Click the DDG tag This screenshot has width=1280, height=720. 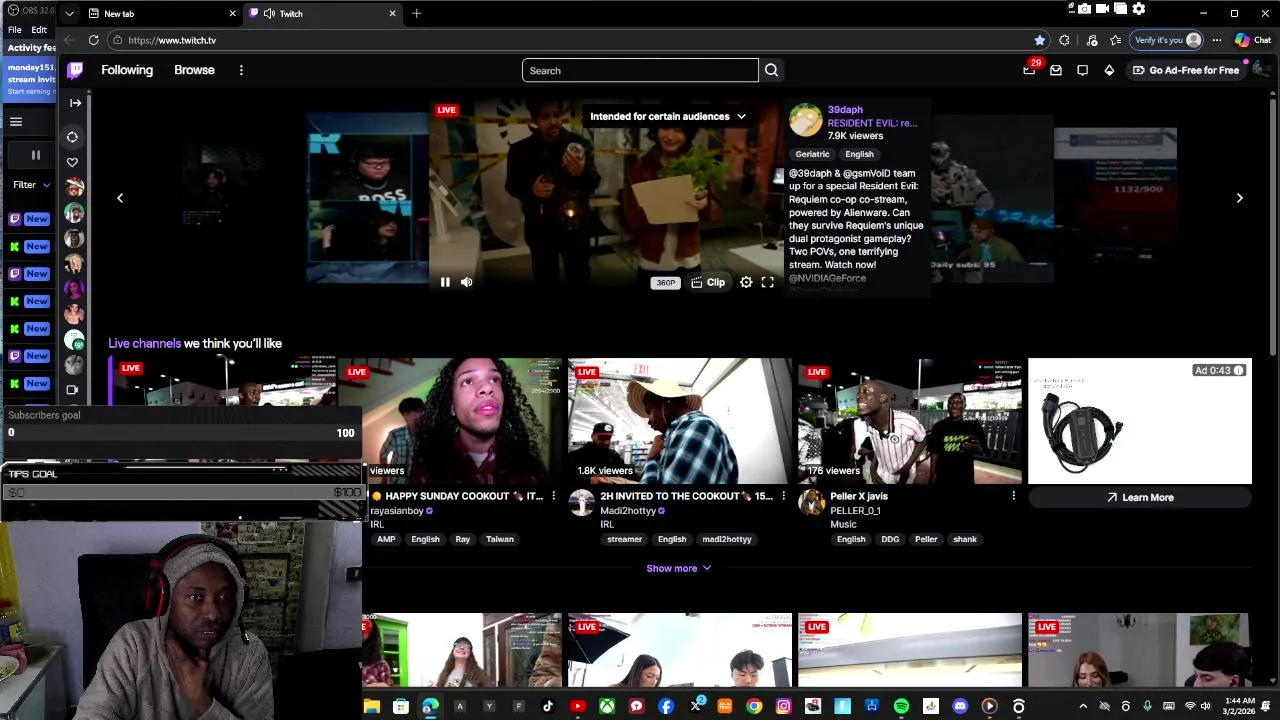coord(890,539)
